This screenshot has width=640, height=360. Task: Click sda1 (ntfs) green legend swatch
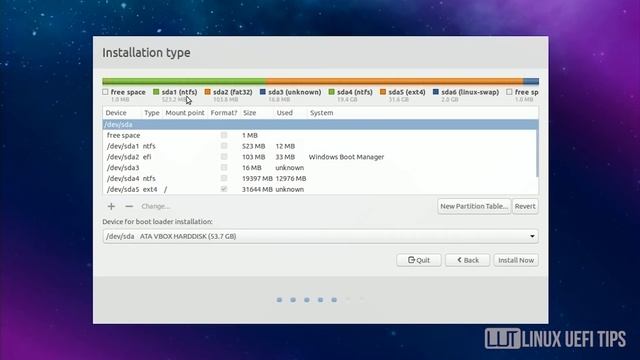click(156, 92)
